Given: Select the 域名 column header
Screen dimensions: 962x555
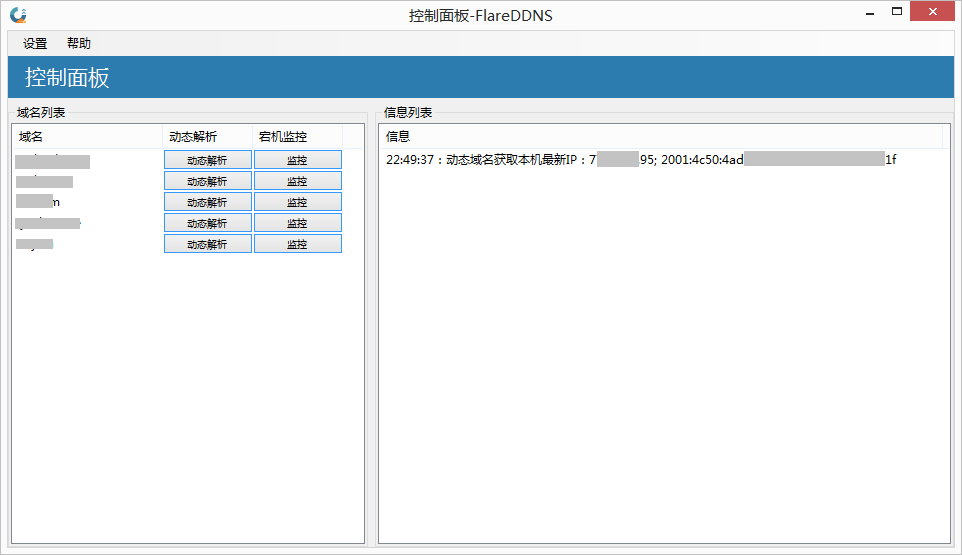Looking at the screenshot, I should click(87, 137).
